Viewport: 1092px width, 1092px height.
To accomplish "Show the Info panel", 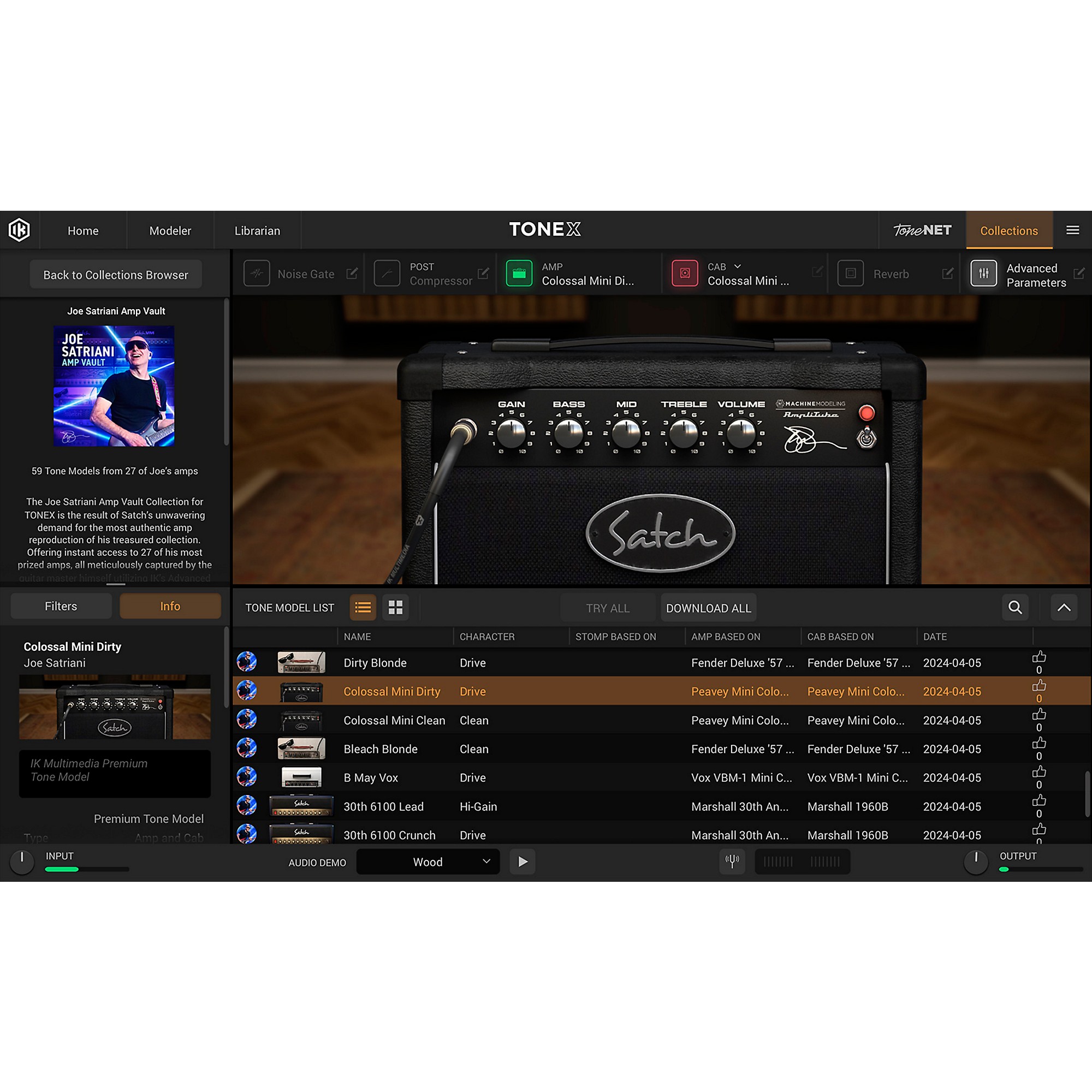I will (x=170, y=606).
